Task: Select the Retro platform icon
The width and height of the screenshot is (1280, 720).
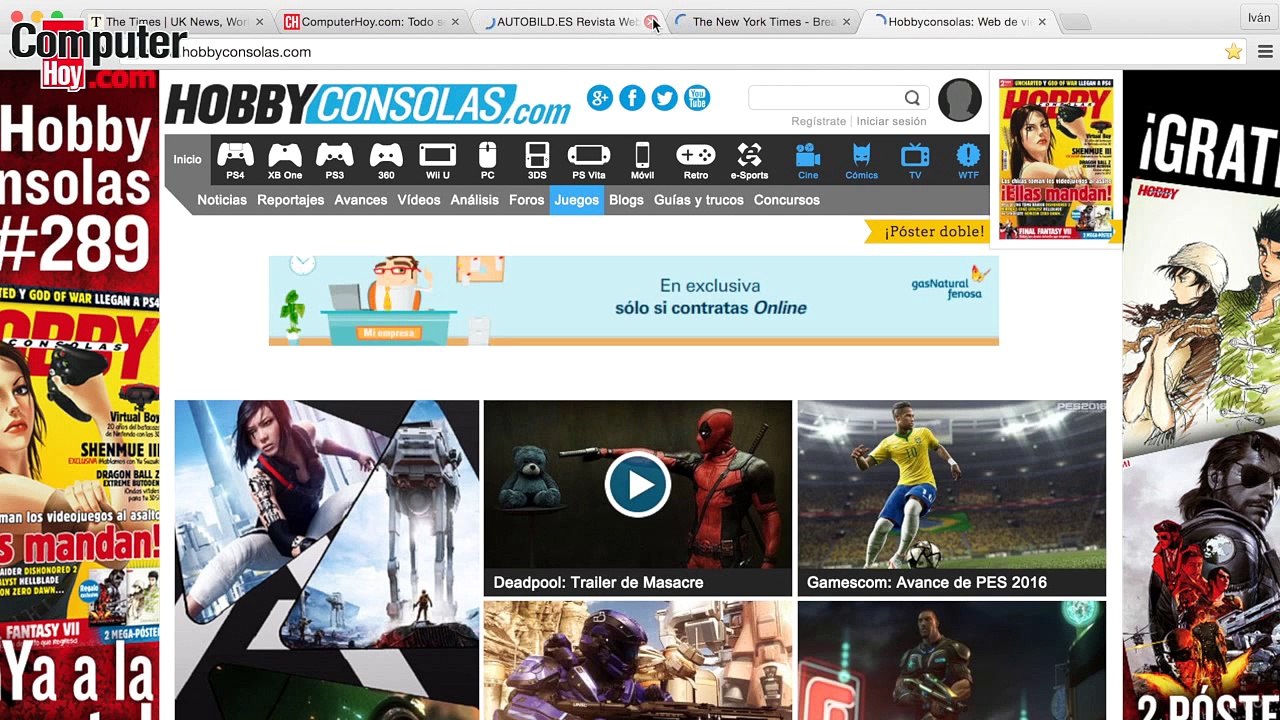Action: (x=696, y=160)
